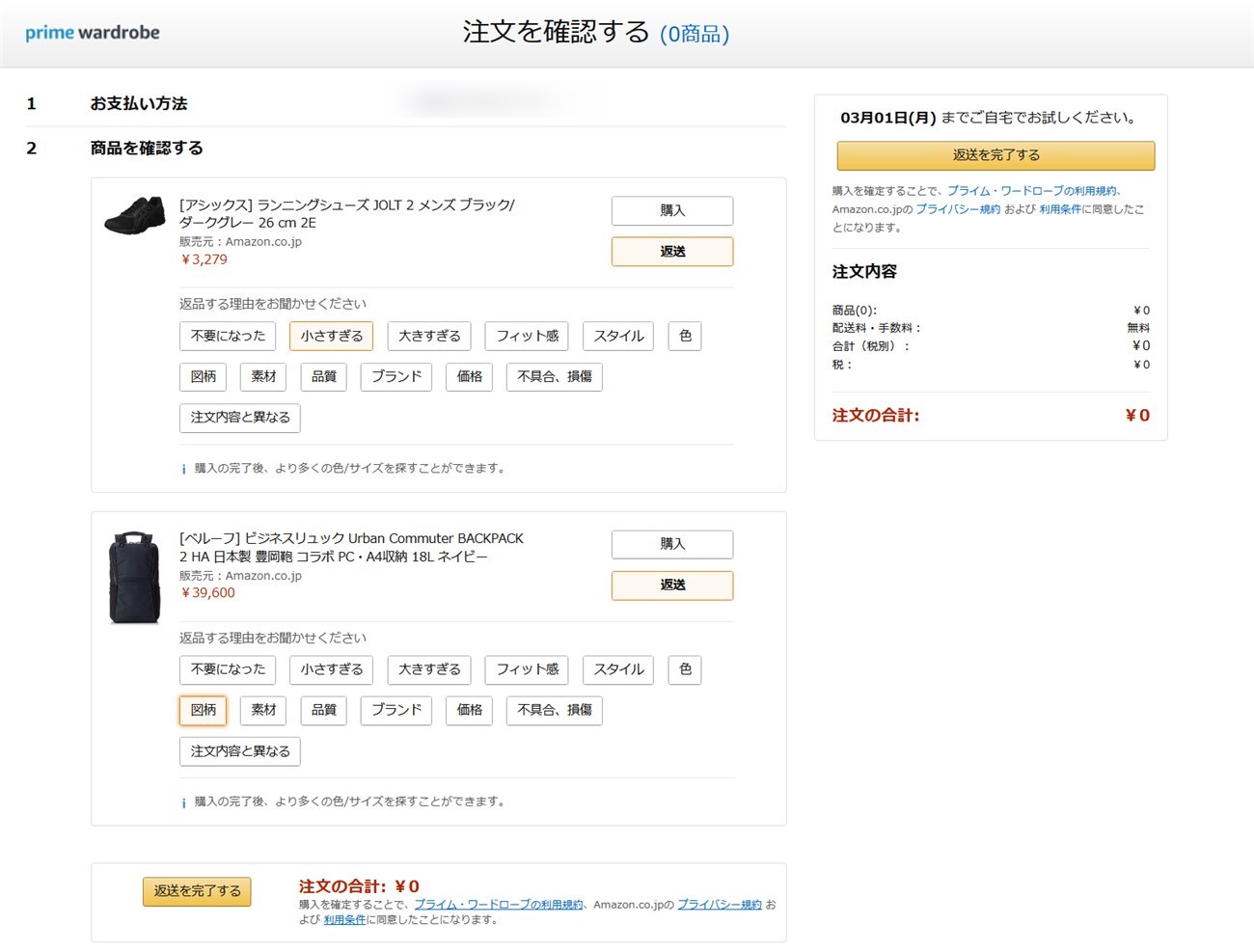Select 色 reason for the backpack
Image resolution: width=1254 pixels, height=952 pixels.
685,669
